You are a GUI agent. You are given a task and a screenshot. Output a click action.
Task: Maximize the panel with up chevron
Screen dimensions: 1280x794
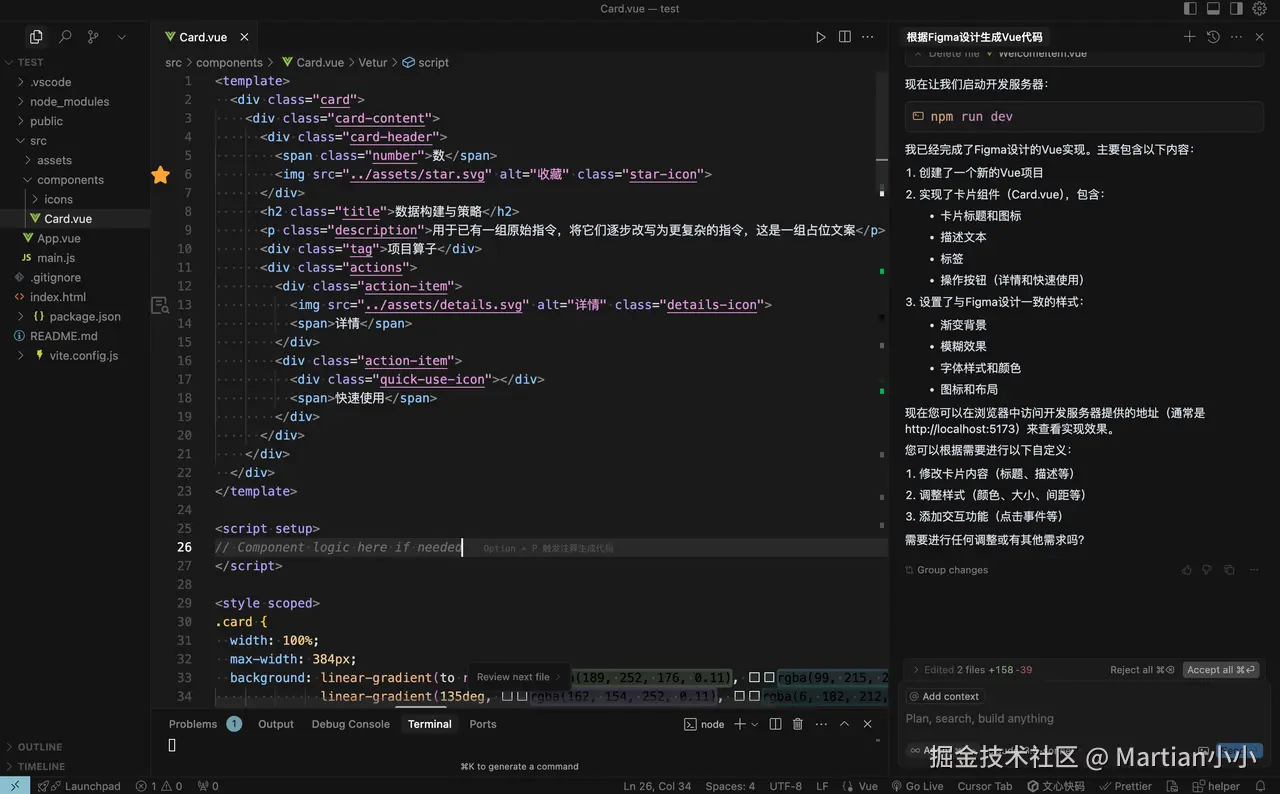(844, 724)
